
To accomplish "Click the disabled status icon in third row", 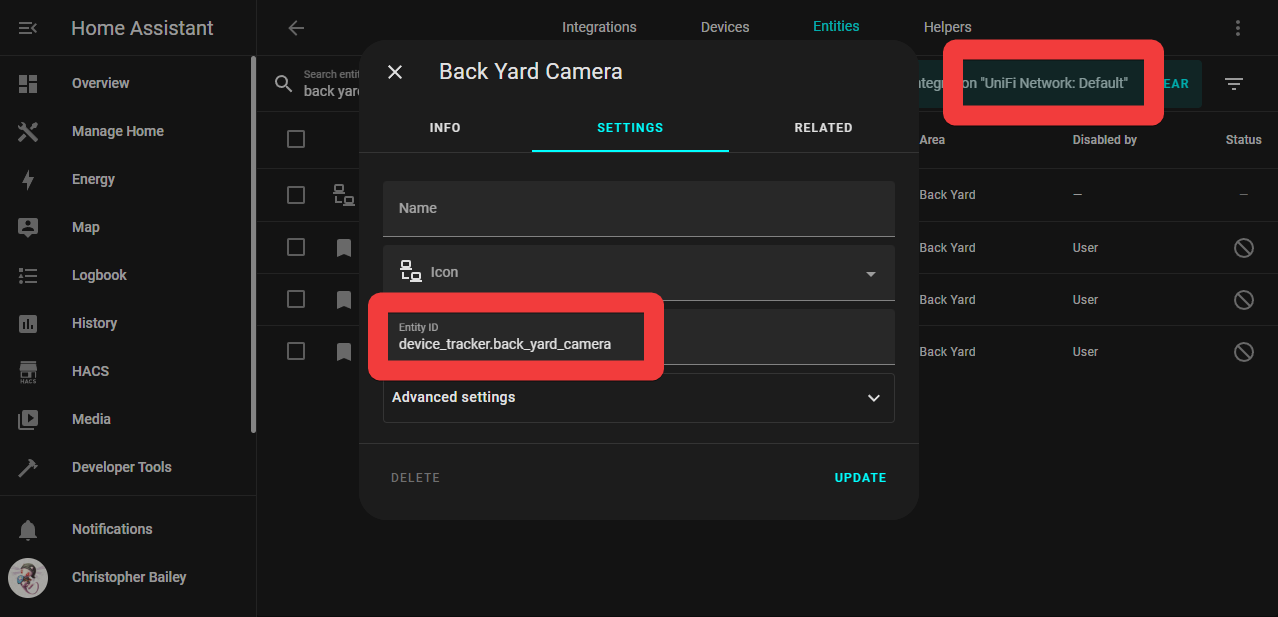I will (1243, 299).
